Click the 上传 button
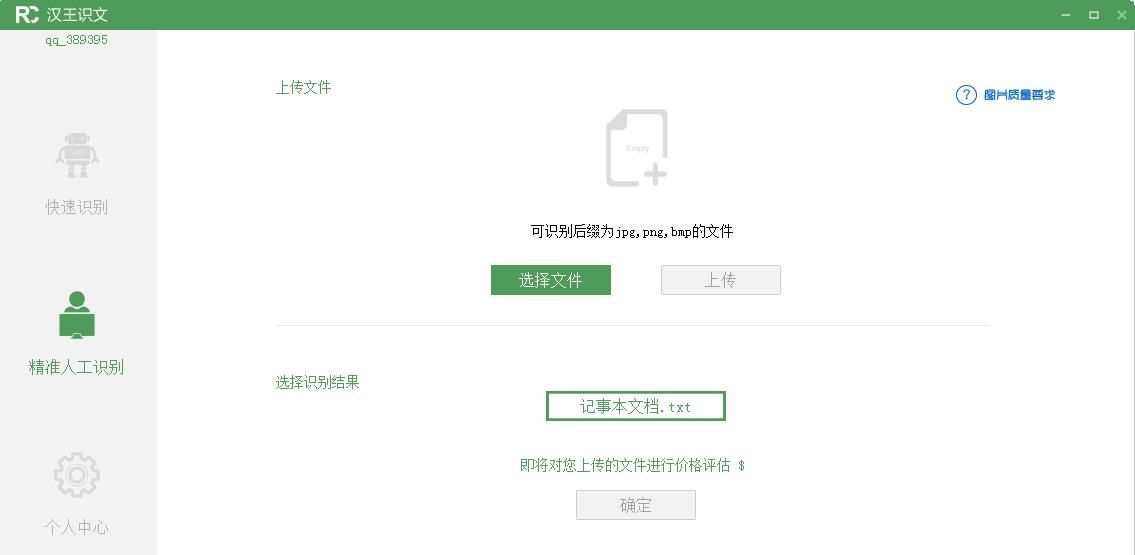The width and height of the screenshot is (1135, 555). [x=721, y=280]
